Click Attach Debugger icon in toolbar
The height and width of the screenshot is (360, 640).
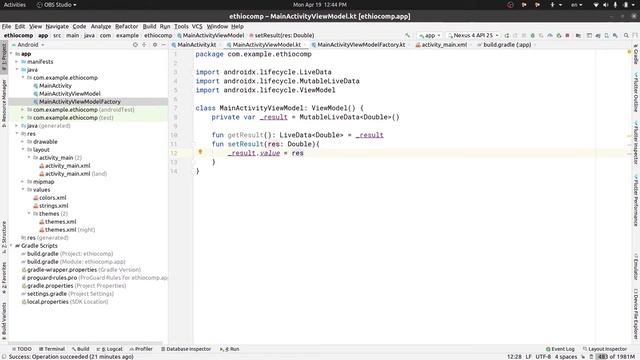559,36
